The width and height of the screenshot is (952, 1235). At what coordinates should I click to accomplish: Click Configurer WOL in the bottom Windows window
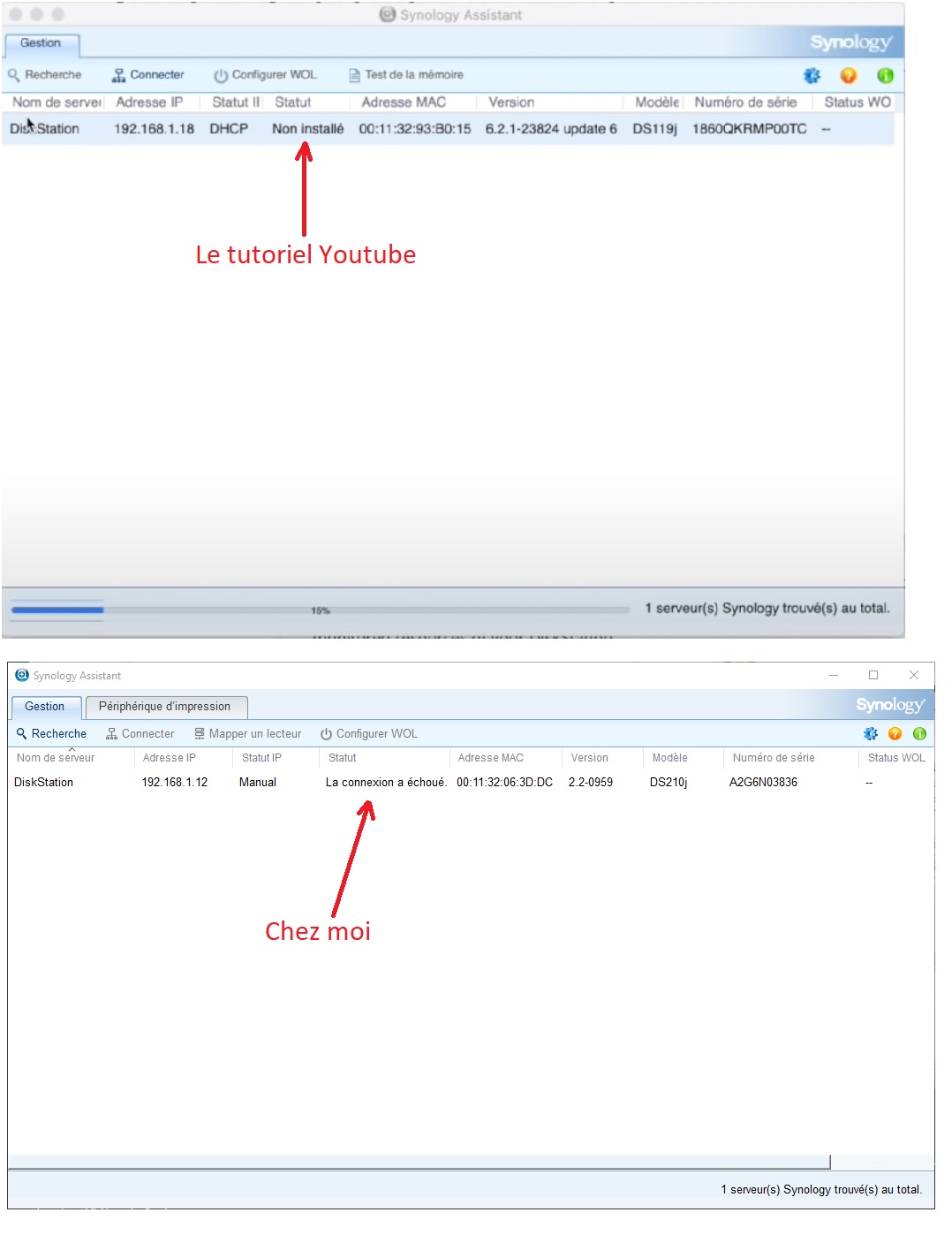[x=368, y=734]
